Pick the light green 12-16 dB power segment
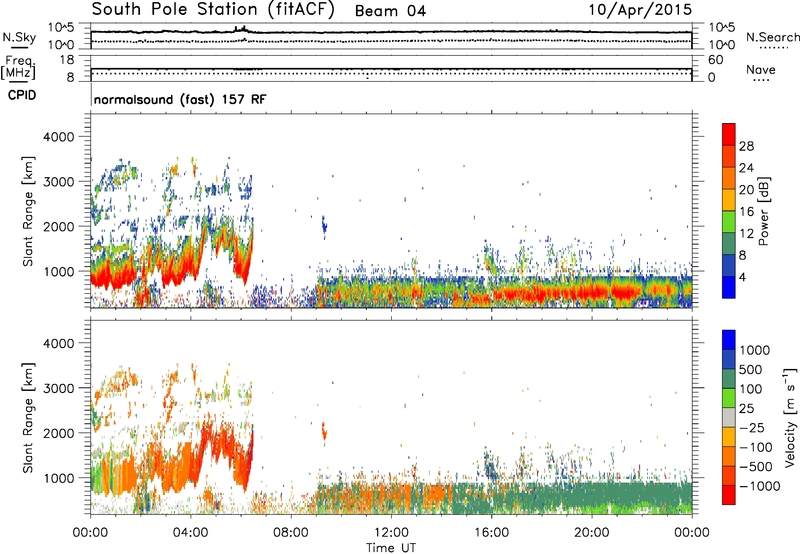The width and height of the screenshot is (800, 554). click(729, 222)
